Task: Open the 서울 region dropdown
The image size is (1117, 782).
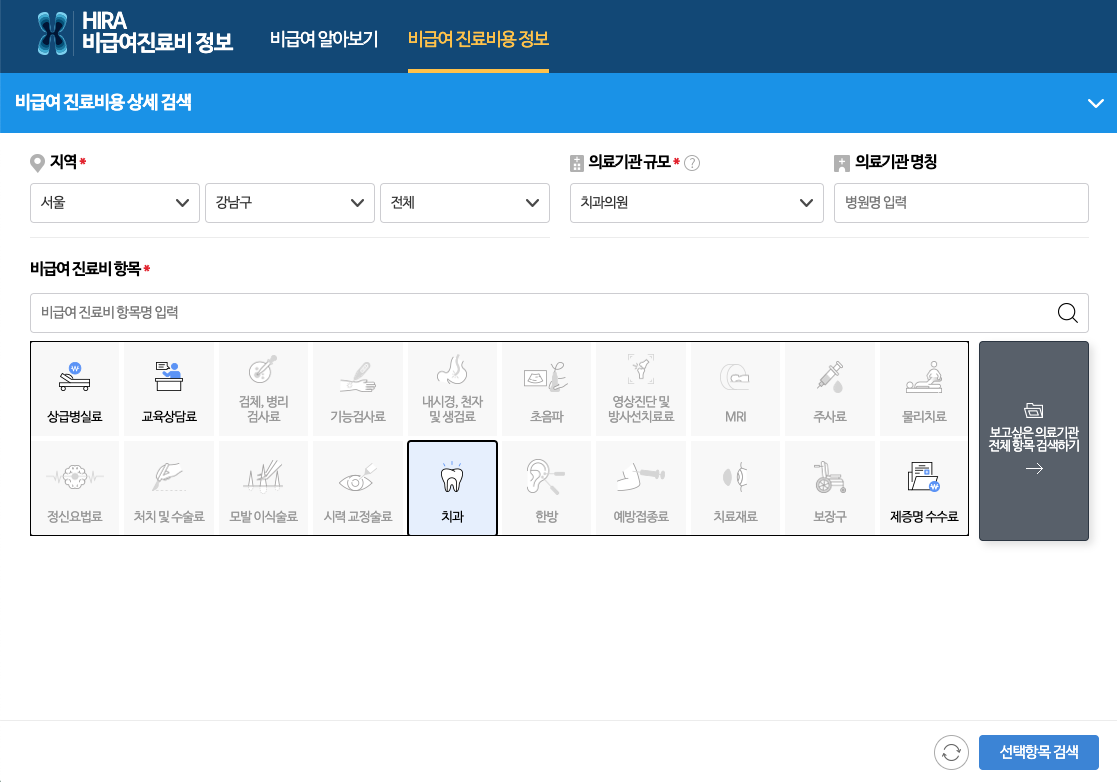Action: tap(114, 203)
